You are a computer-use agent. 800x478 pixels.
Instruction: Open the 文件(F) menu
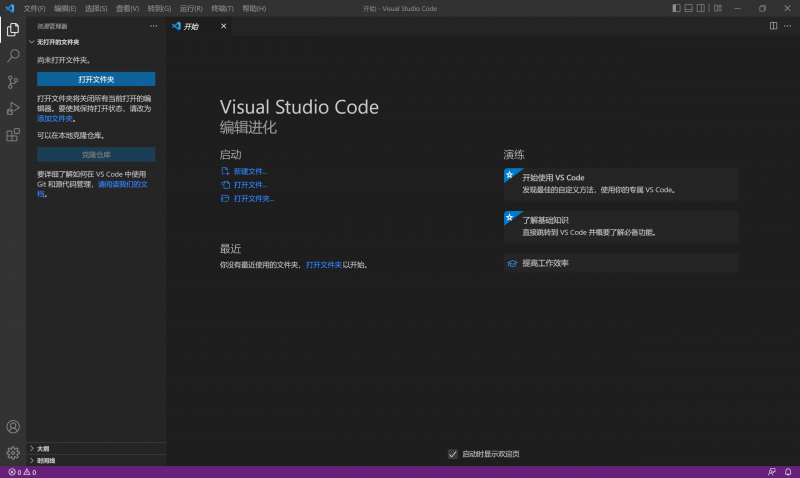[x=34, y=8]
